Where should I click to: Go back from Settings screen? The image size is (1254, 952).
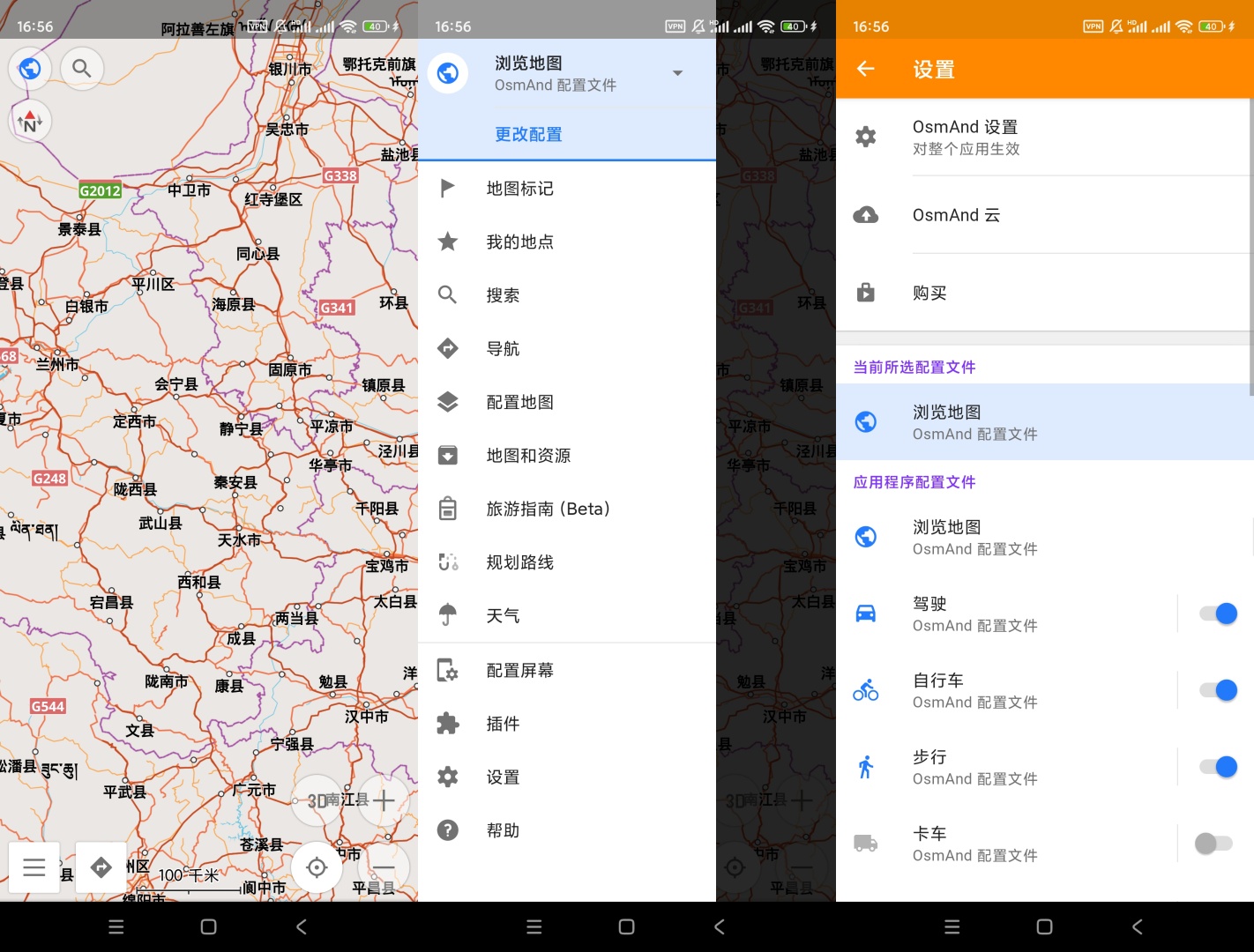[866, 69]
